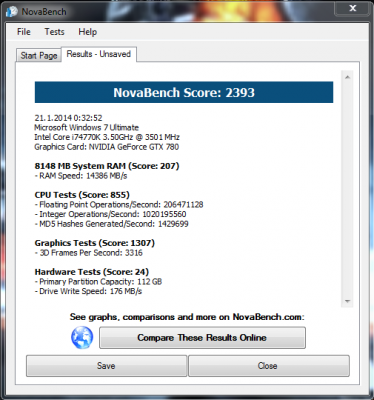Click the Close button at bottom
This screenshot has height=400, width=374.
click(x=269, y=366)
